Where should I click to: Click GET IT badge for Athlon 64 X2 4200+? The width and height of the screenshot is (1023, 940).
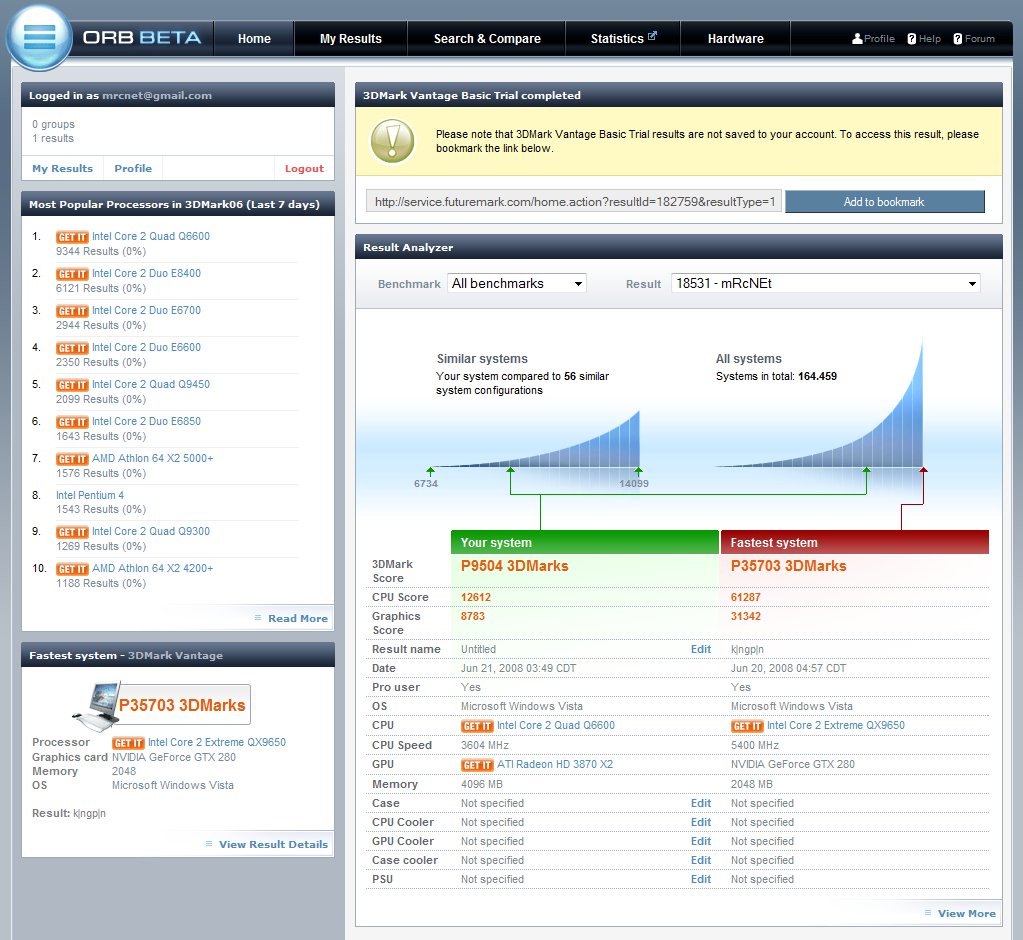72,569
